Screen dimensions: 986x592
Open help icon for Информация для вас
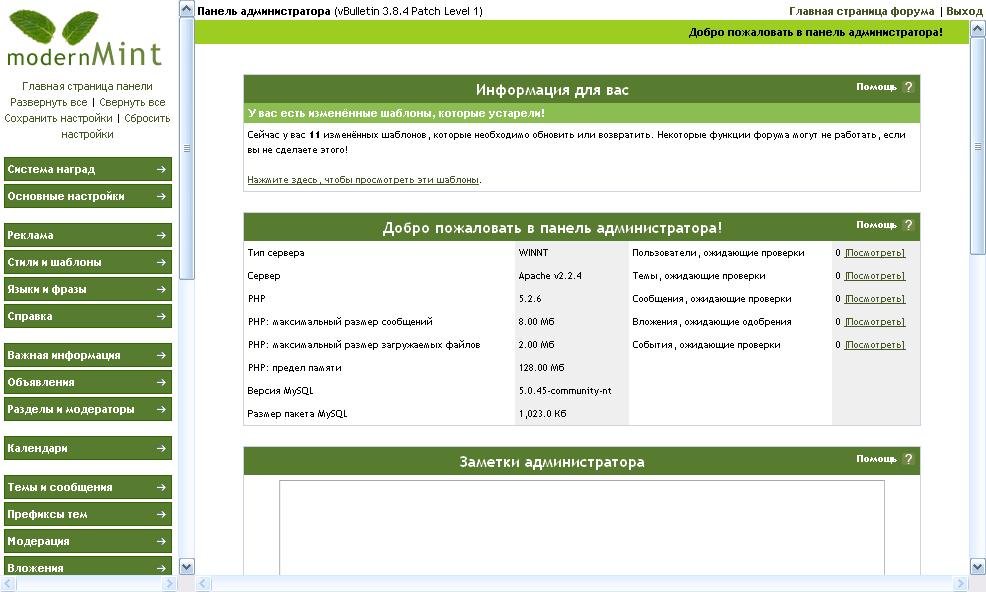908,87
